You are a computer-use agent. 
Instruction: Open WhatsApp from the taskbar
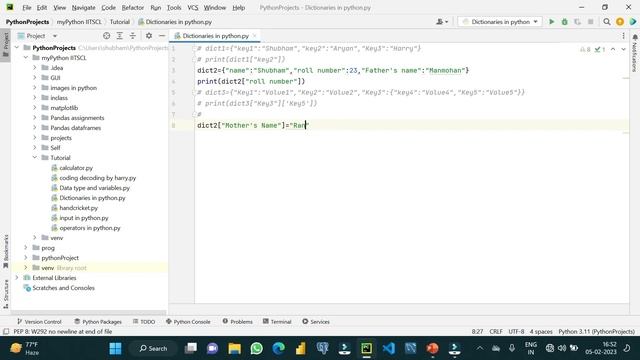(x=257, y=348)
